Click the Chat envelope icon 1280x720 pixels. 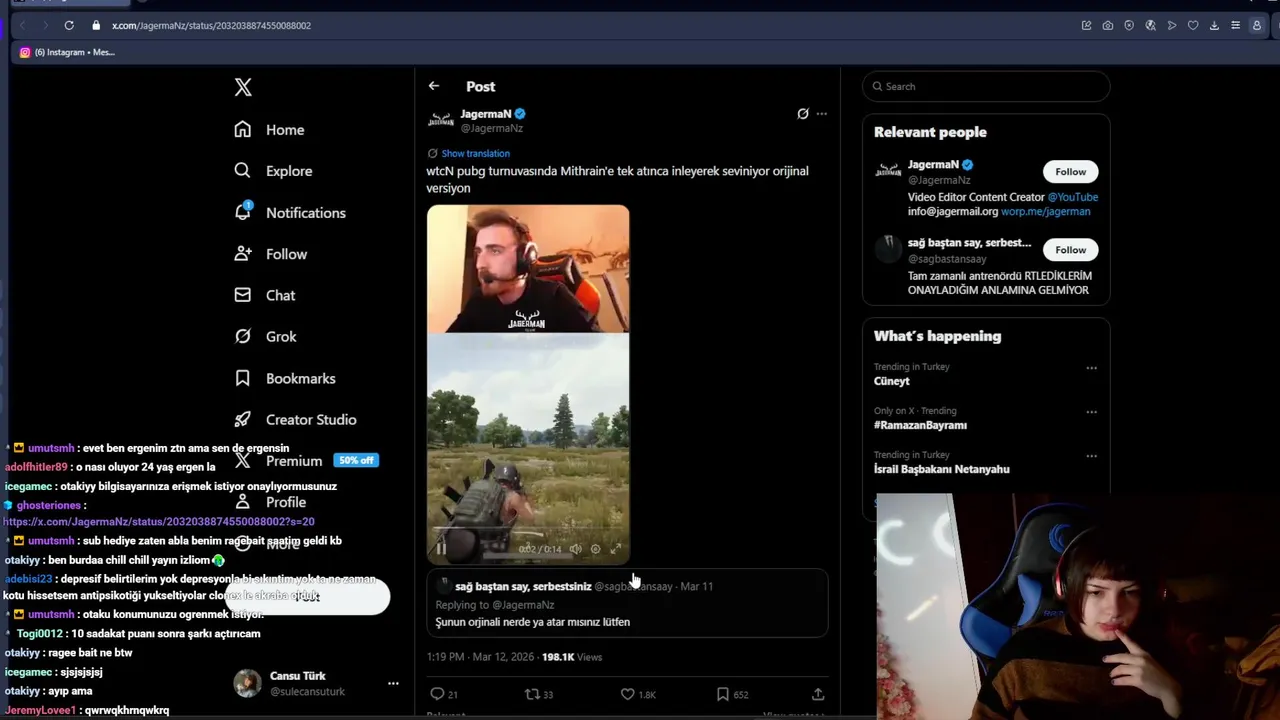(x=242, y=295)
